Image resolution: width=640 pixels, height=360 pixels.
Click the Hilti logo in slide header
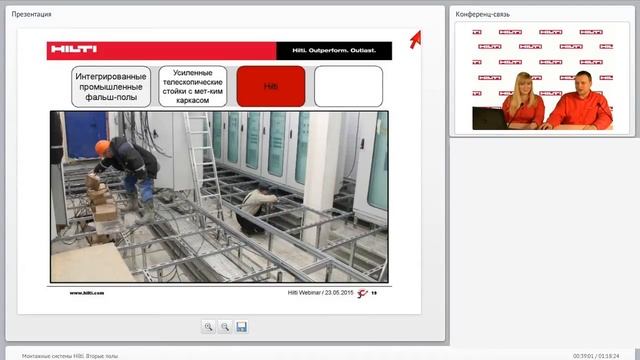point(74,49)
